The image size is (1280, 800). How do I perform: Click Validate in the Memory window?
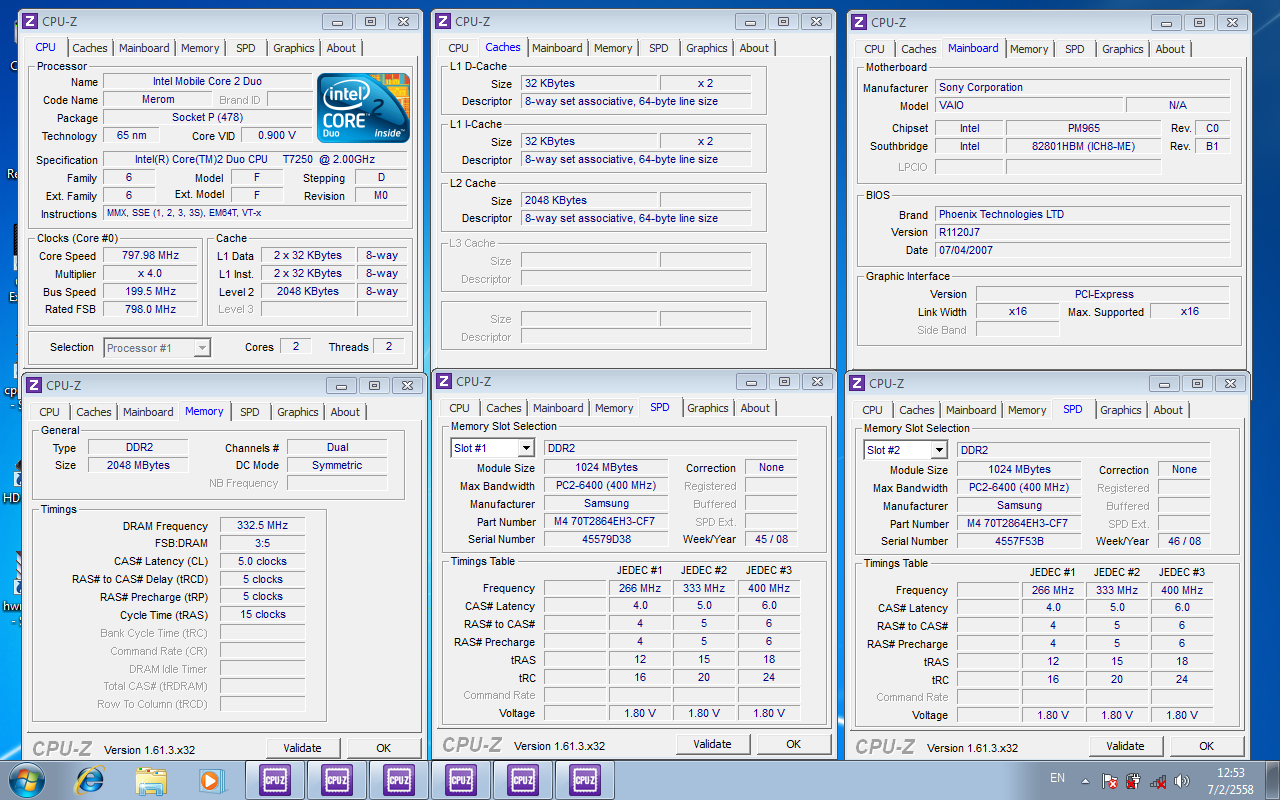click(302, 748)
